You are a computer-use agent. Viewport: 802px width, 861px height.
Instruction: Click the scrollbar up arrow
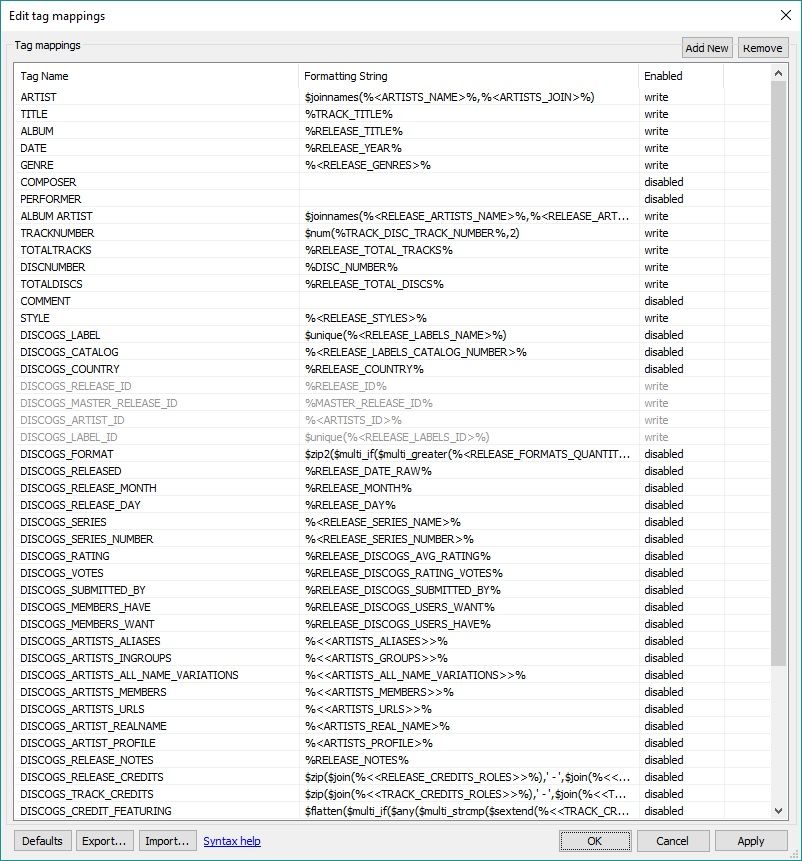tap(778, 73)
